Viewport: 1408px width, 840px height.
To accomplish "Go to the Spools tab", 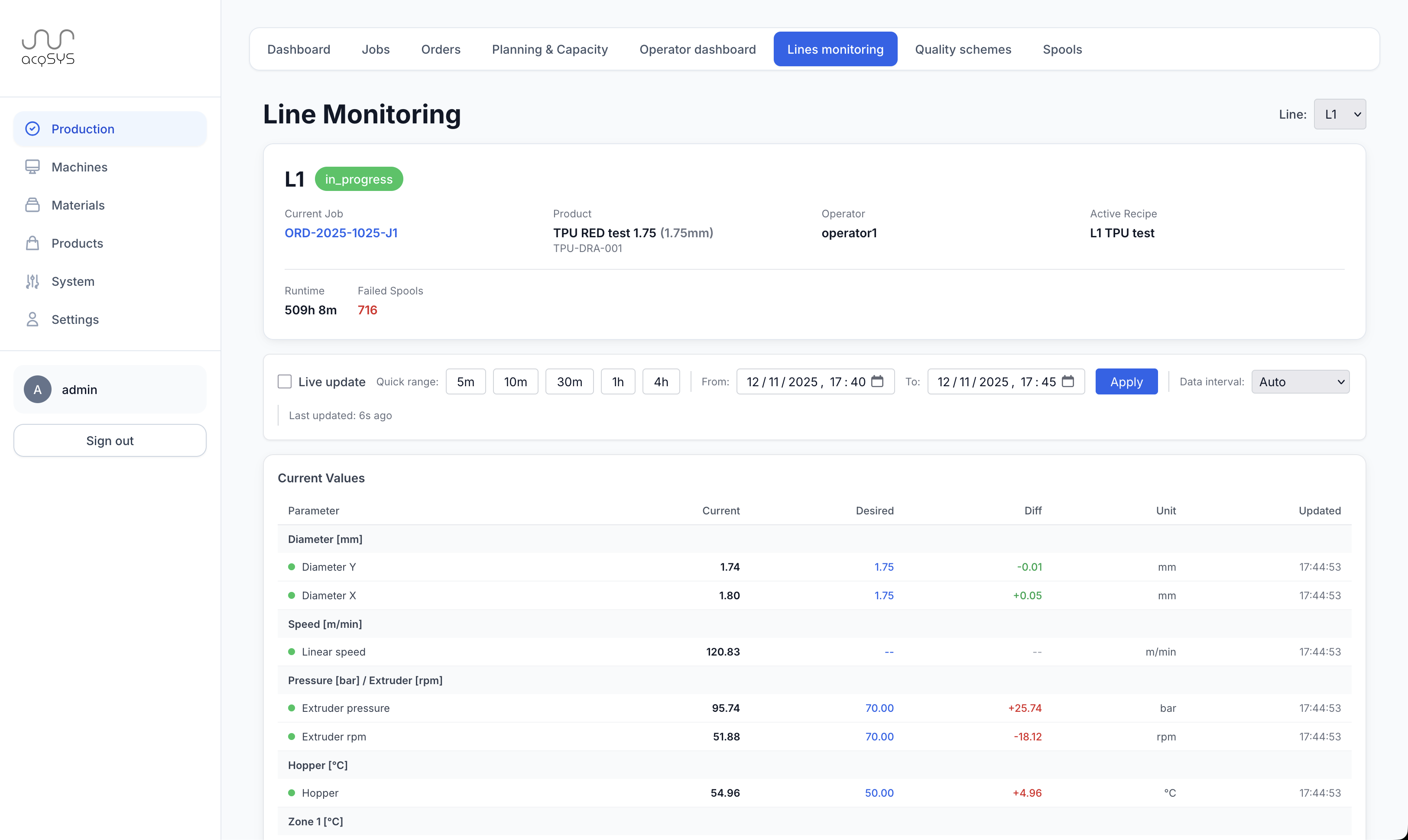I will coord(1062,49).
